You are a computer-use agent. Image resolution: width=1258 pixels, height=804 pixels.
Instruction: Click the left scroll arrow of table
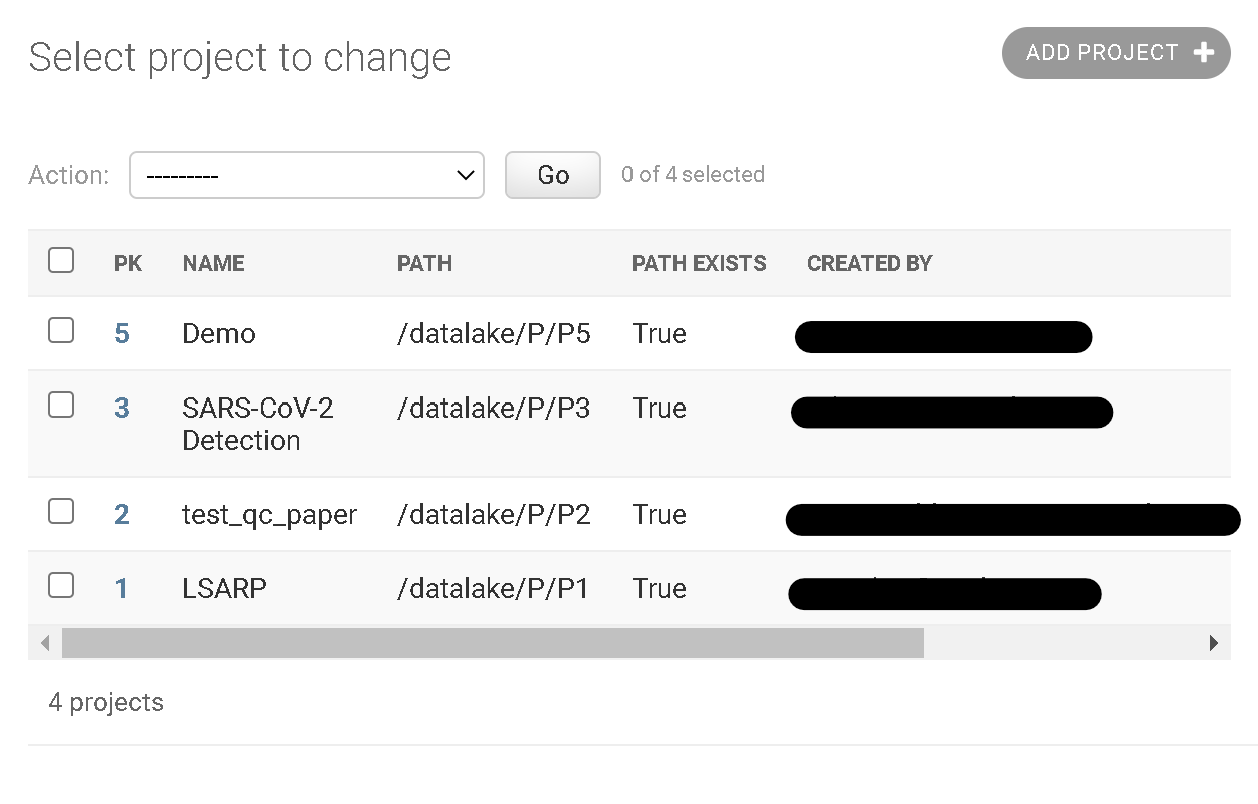coord(45,643)
